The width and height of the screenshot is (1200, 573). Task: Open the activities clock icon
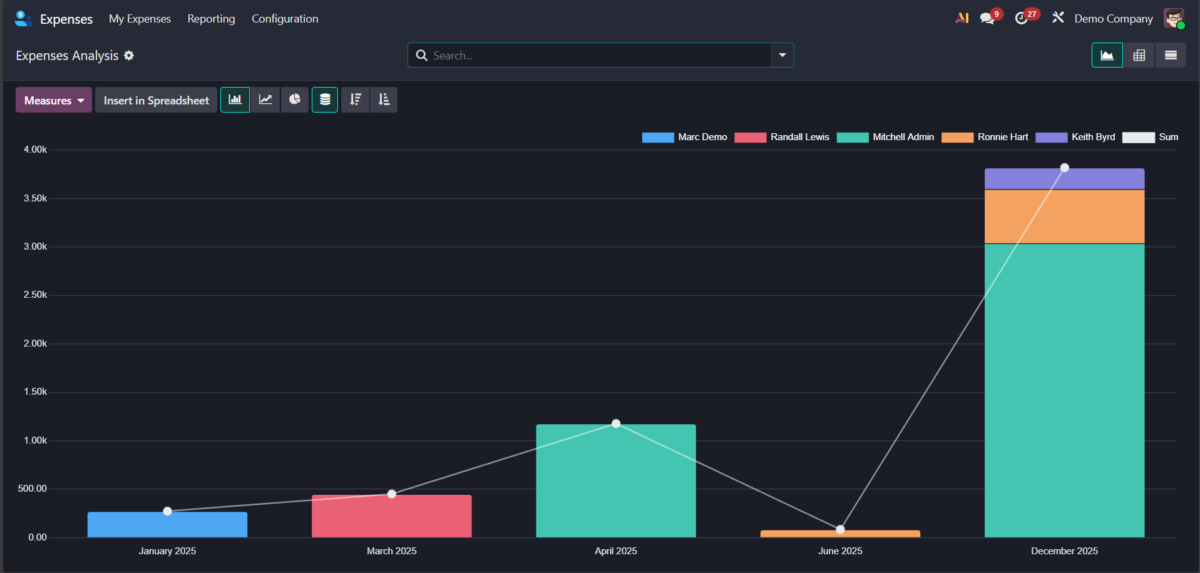tap(1021, 19)
